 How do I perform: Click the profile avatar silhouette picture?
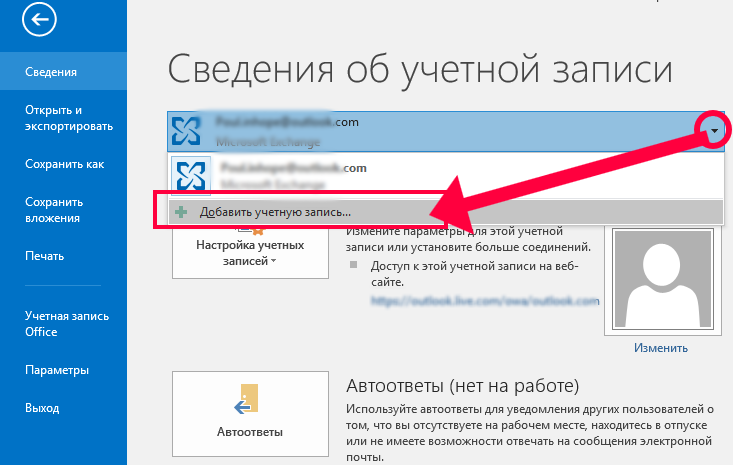pos(660,281)
